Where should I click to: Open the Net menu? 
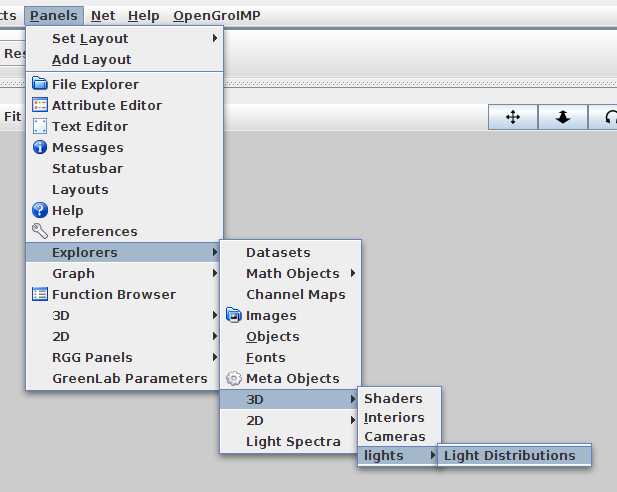click(102, 16)
